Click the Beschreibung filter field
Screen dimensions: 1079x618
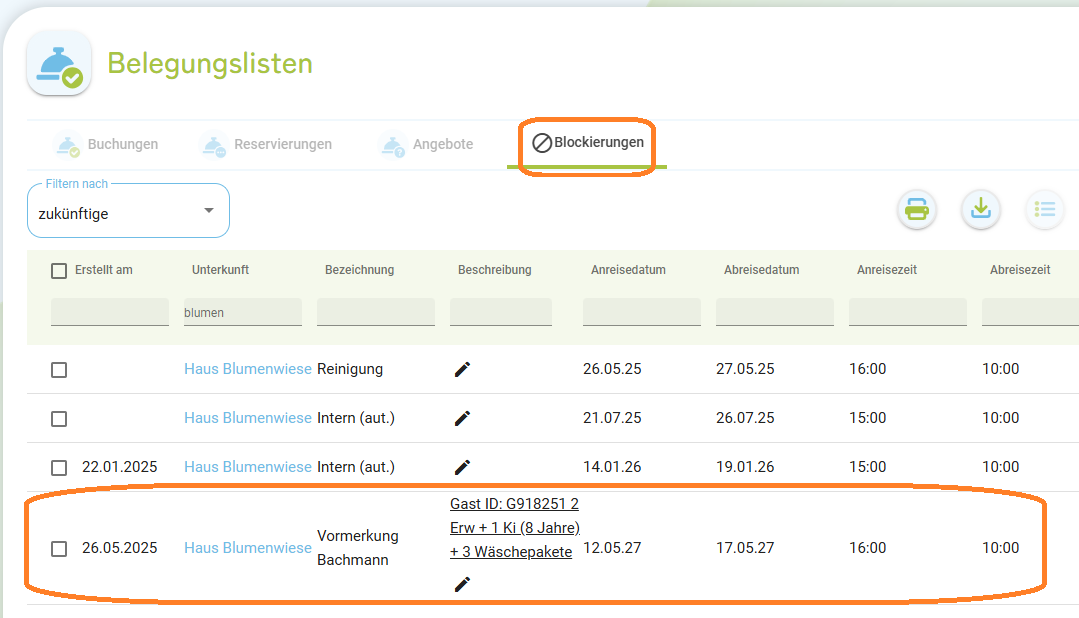point(501,312)
